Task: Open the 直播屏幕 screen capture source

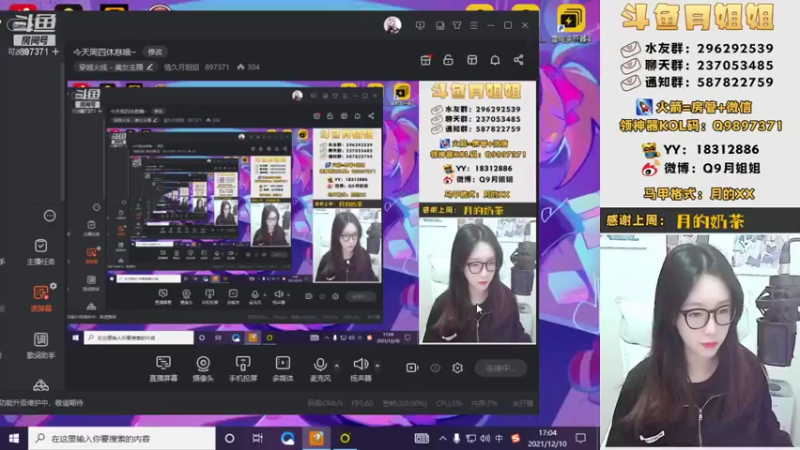Action: (163, 368)
